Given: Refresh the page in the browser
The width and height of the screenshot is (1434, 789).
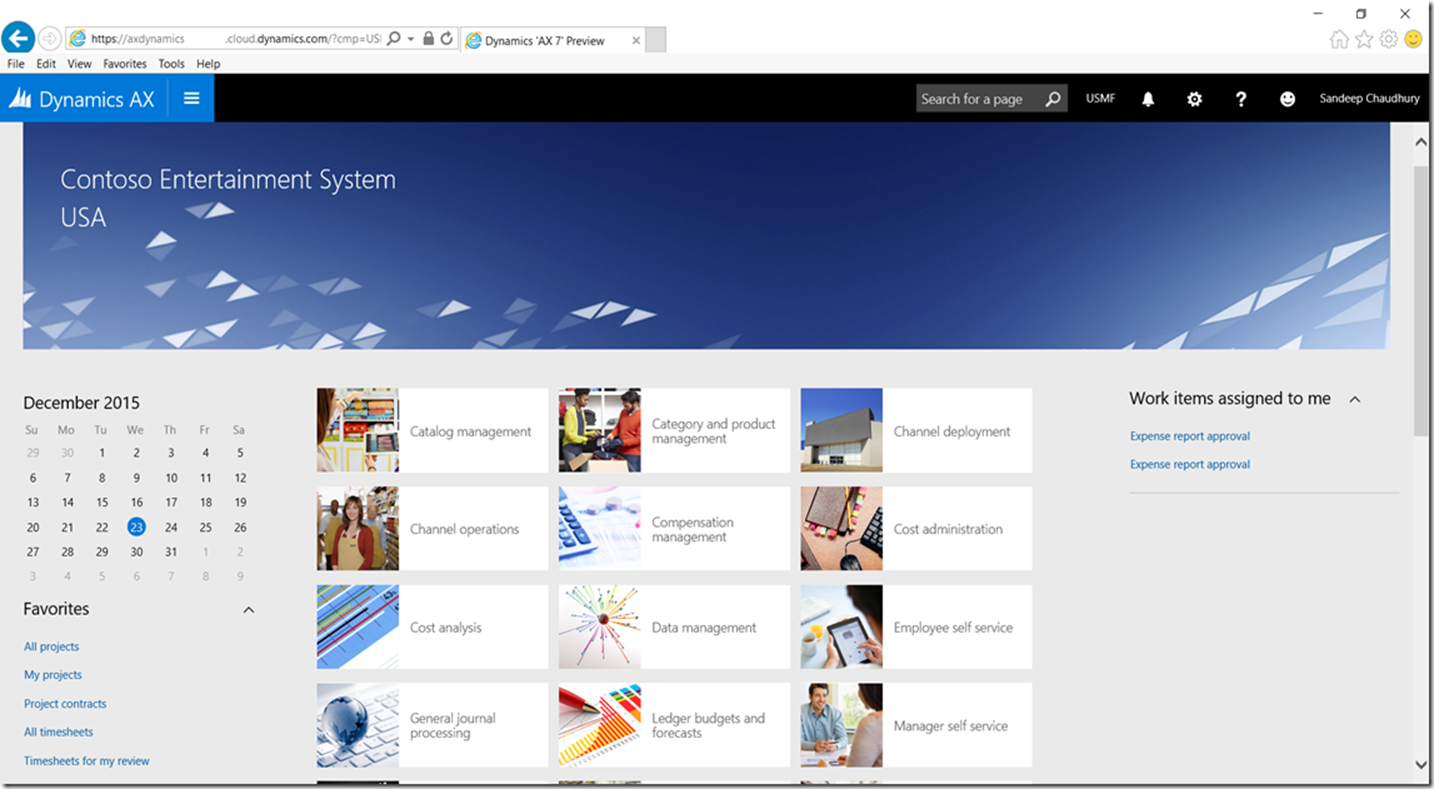Looking at the screenshot, I should [x=447, y=39].
